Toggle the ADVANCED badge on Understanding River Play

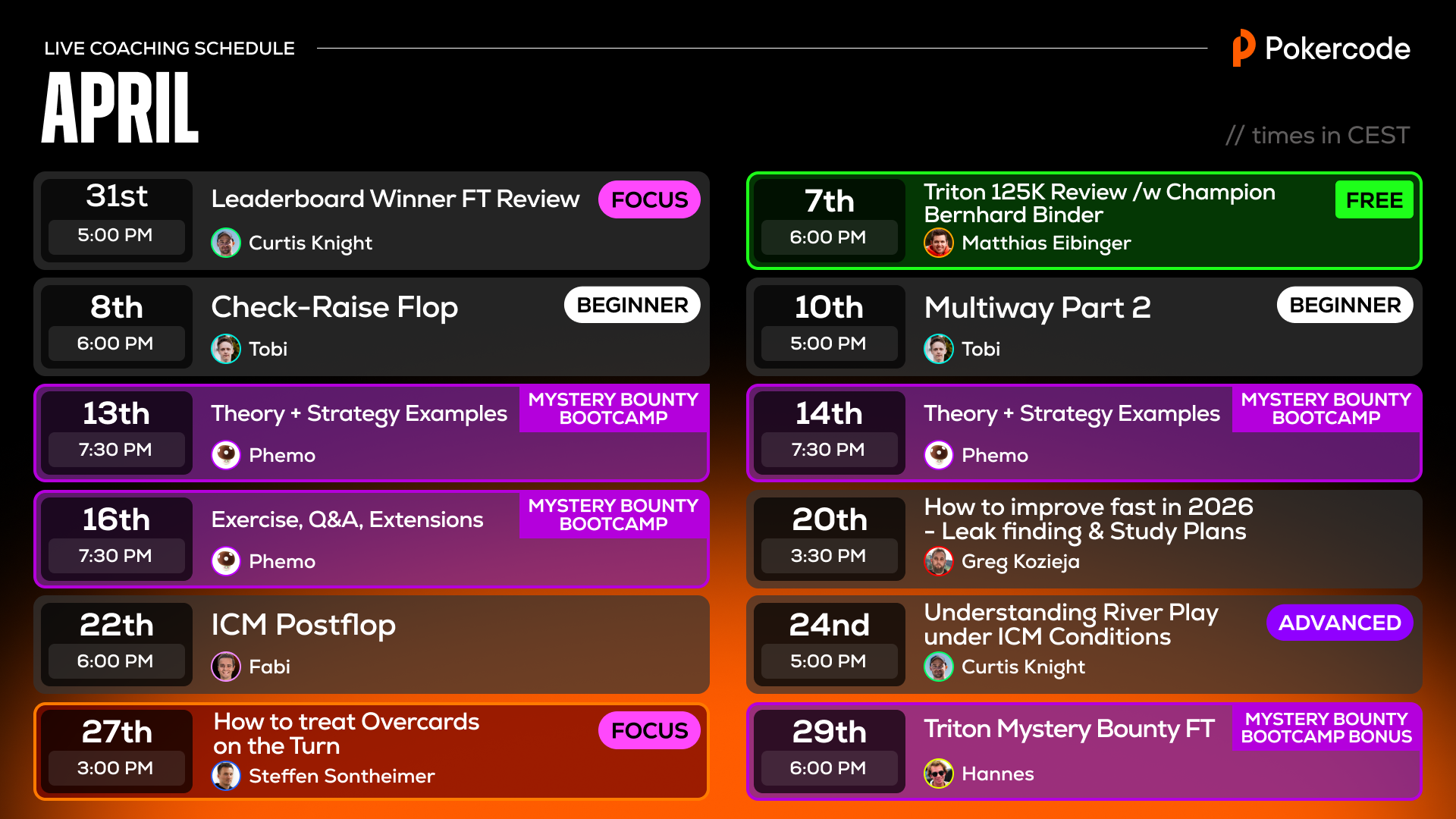[1339, 623]
